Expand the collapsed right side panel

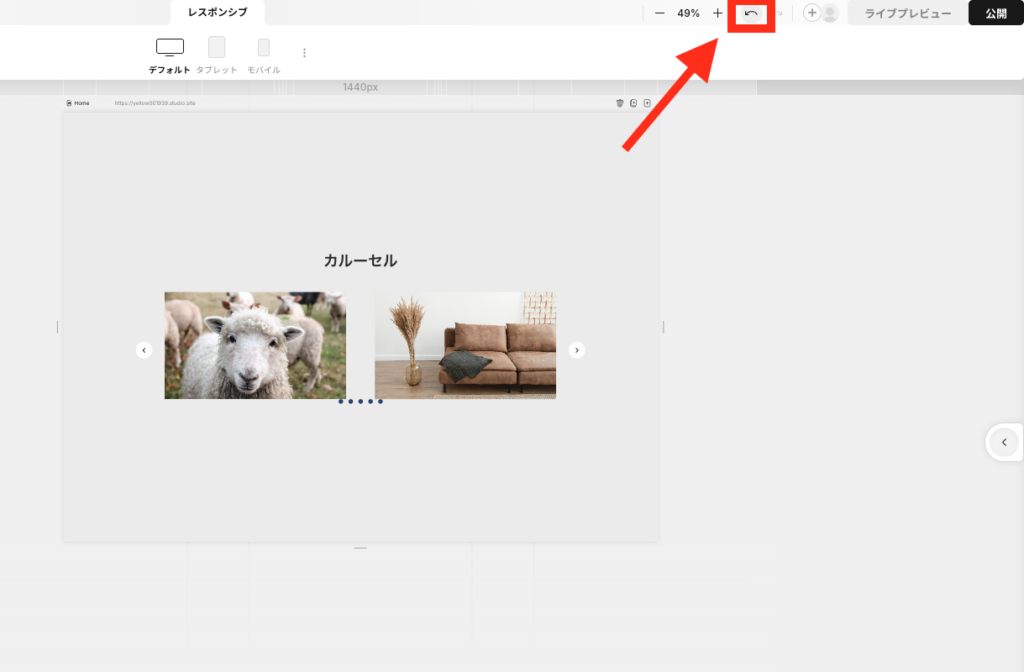point(1004,442)
